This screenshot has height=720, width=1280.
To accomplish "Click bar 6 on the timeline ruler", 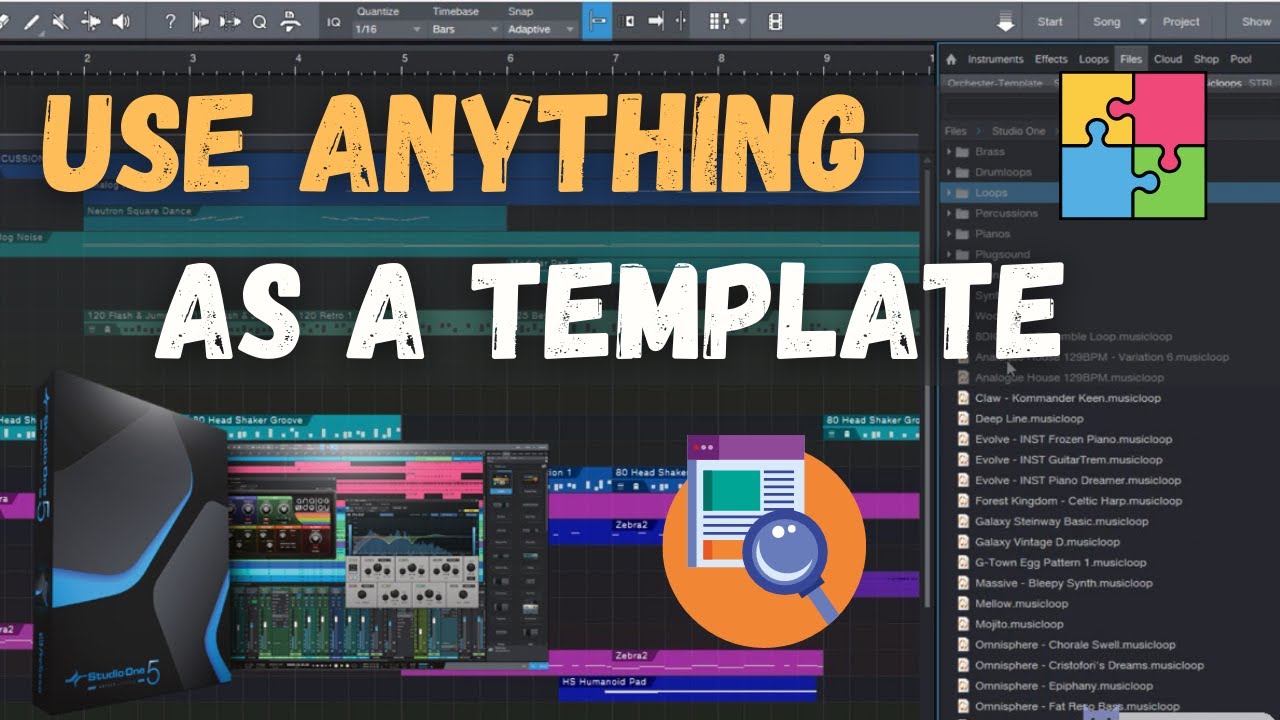I will [510, 59].
